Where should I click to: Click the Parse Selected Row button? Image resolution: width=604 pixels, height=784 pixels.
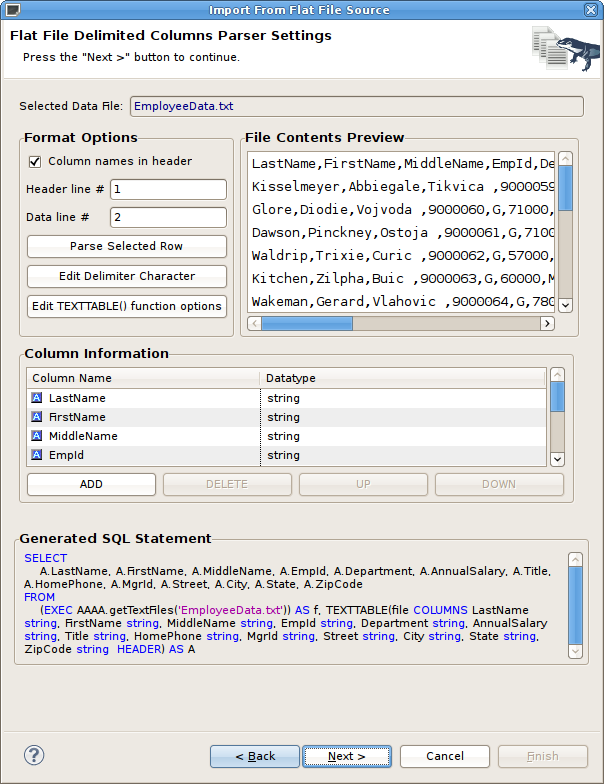pyautogui.click(x=126, y=246)
